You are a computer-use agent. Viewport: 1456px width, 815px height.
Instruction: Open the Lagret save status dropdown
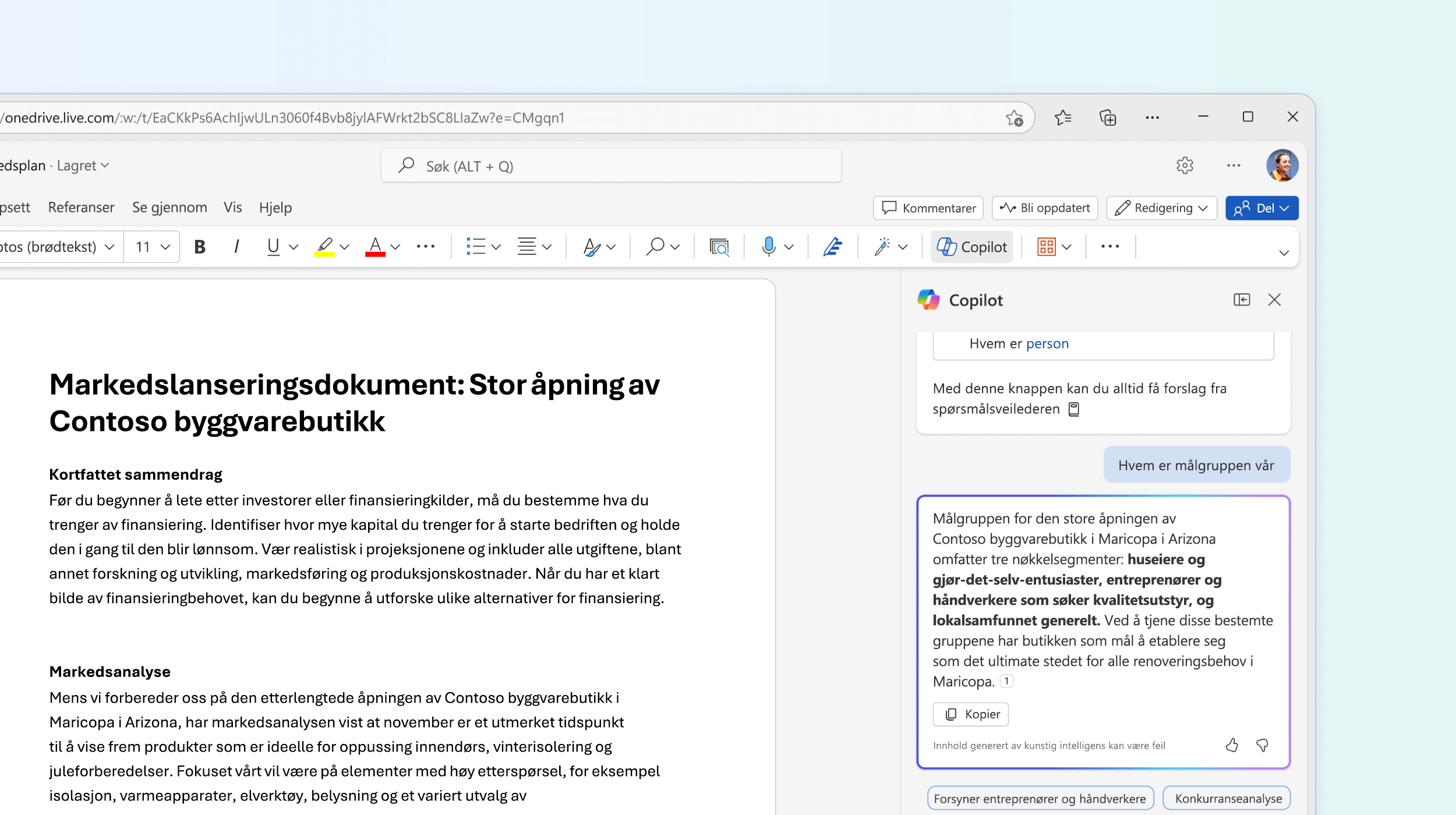click(x=83, y=166)
